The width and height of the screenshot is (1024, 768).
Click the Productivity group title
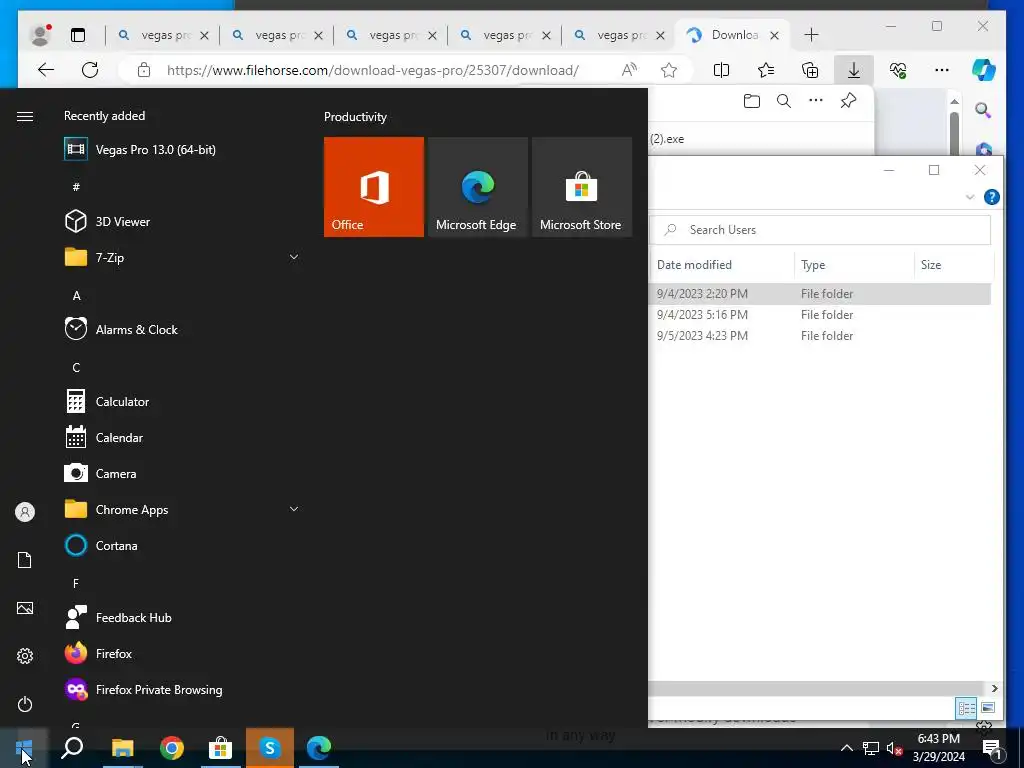tap(355, 117)
